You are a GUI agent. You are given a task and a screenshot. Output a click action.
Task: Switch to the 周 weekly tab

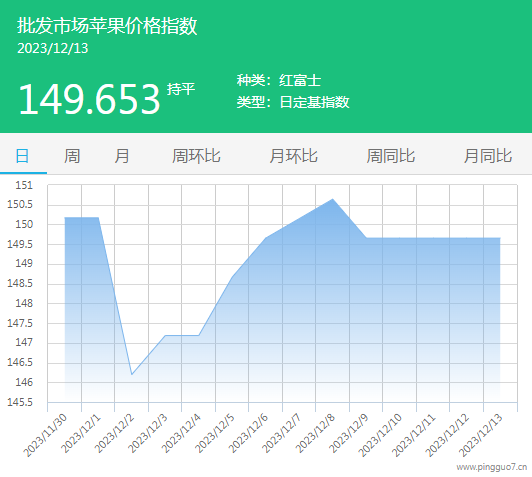coord(72,156)
